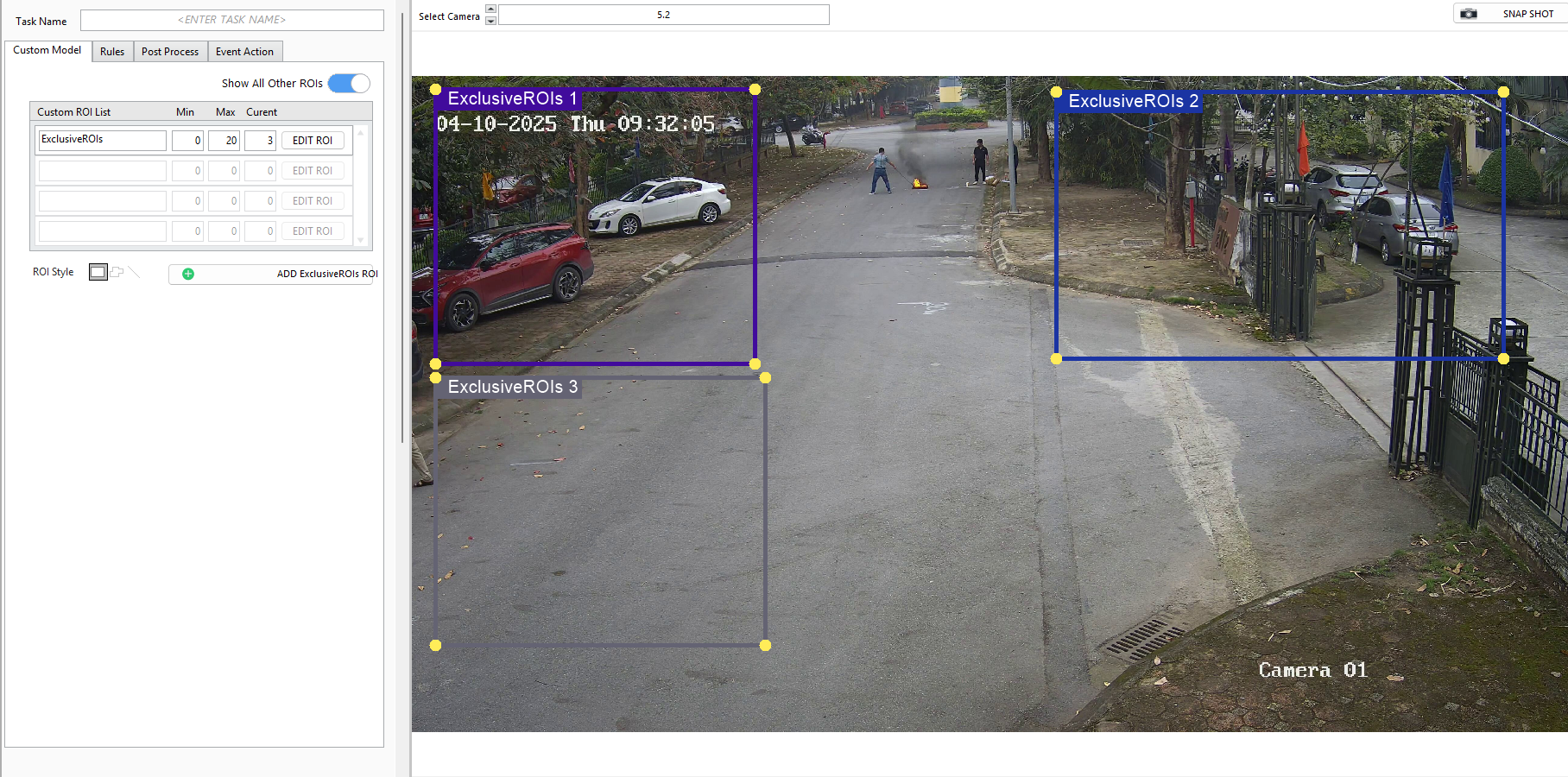Select the rectangle ROI style icon
This screenshot has width=1568, height=777.
(x=98, y=272)
